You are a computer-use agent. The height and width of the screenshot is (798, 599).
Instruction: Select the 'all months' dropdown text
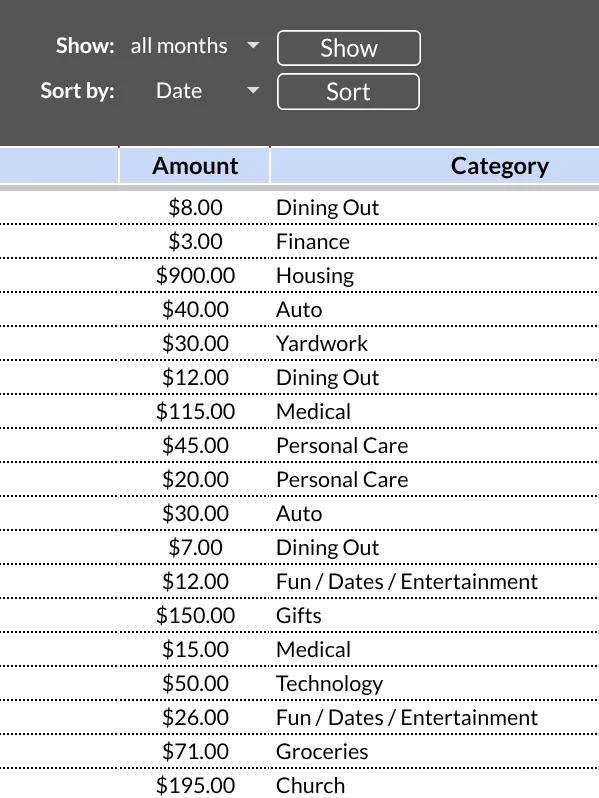click(x=179, y=46)
